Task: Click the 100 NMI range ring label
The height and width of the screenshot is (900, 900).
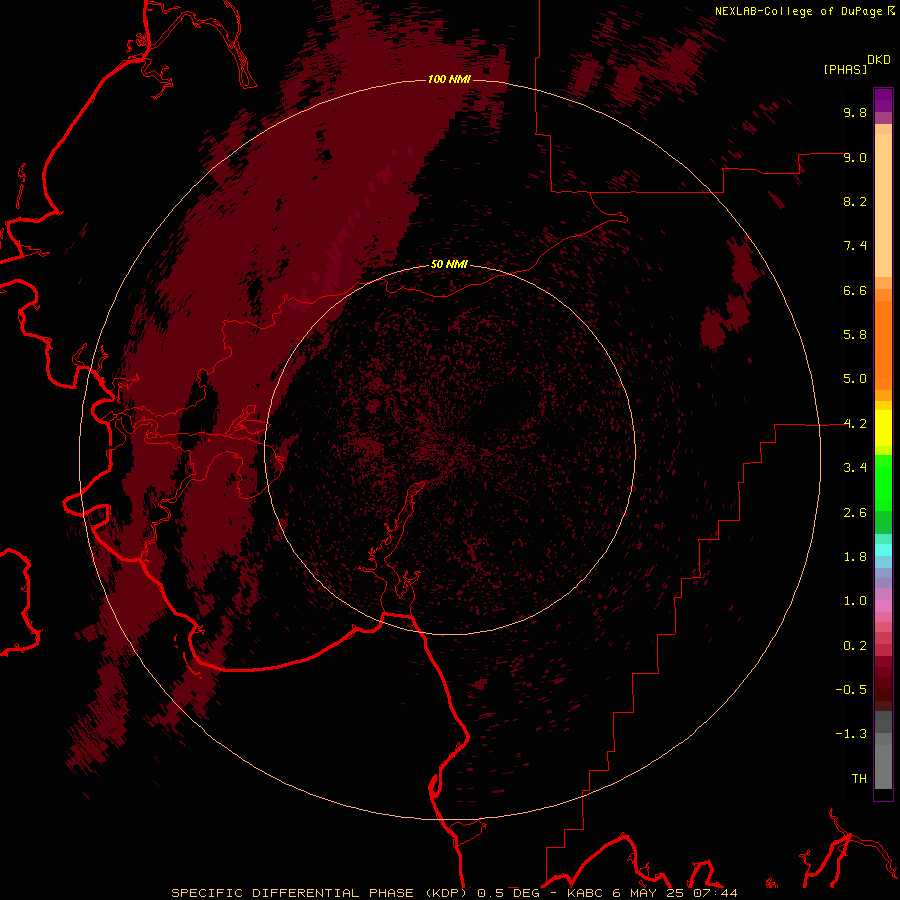Action: [449, 79]
